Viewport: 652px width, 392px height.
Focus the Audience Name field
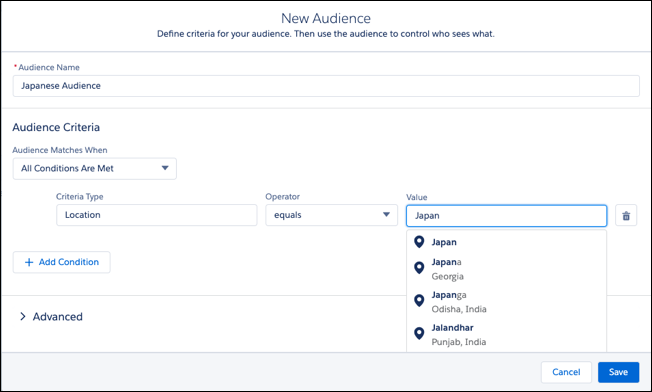[x=326, y=86]
